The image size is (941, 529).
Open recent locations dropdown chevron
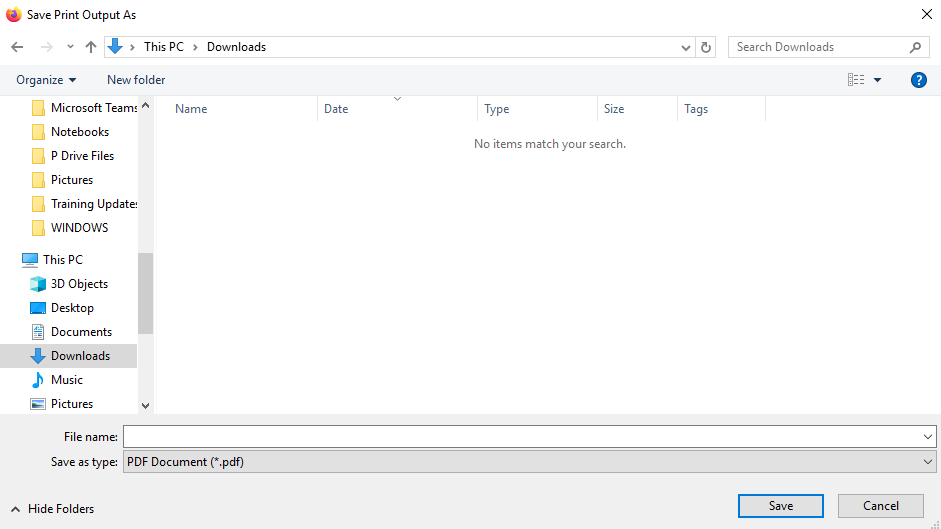point(70,47)
